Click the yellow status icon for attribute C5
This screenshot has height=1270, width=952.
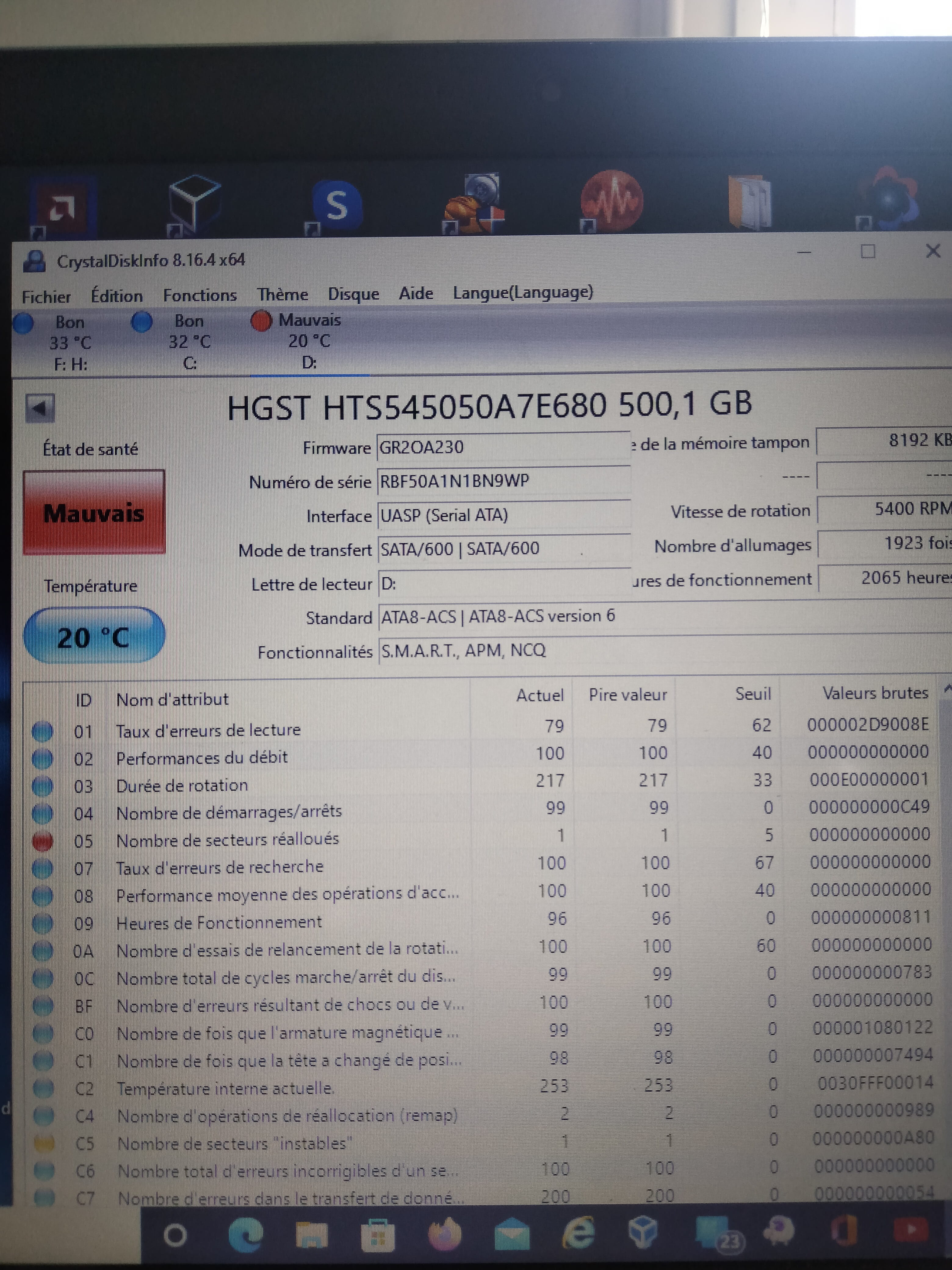(44, 1143)
